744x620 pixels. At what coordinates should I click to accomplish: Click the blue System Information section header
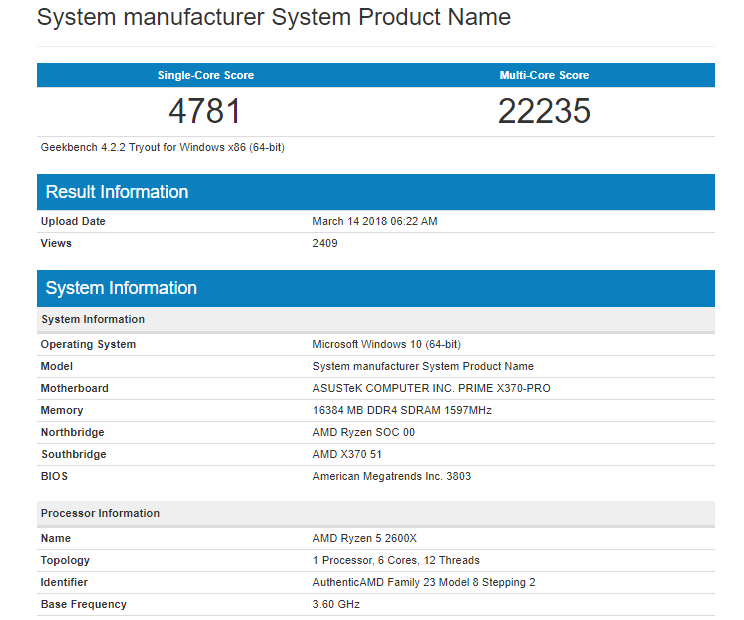click(121, 288)
